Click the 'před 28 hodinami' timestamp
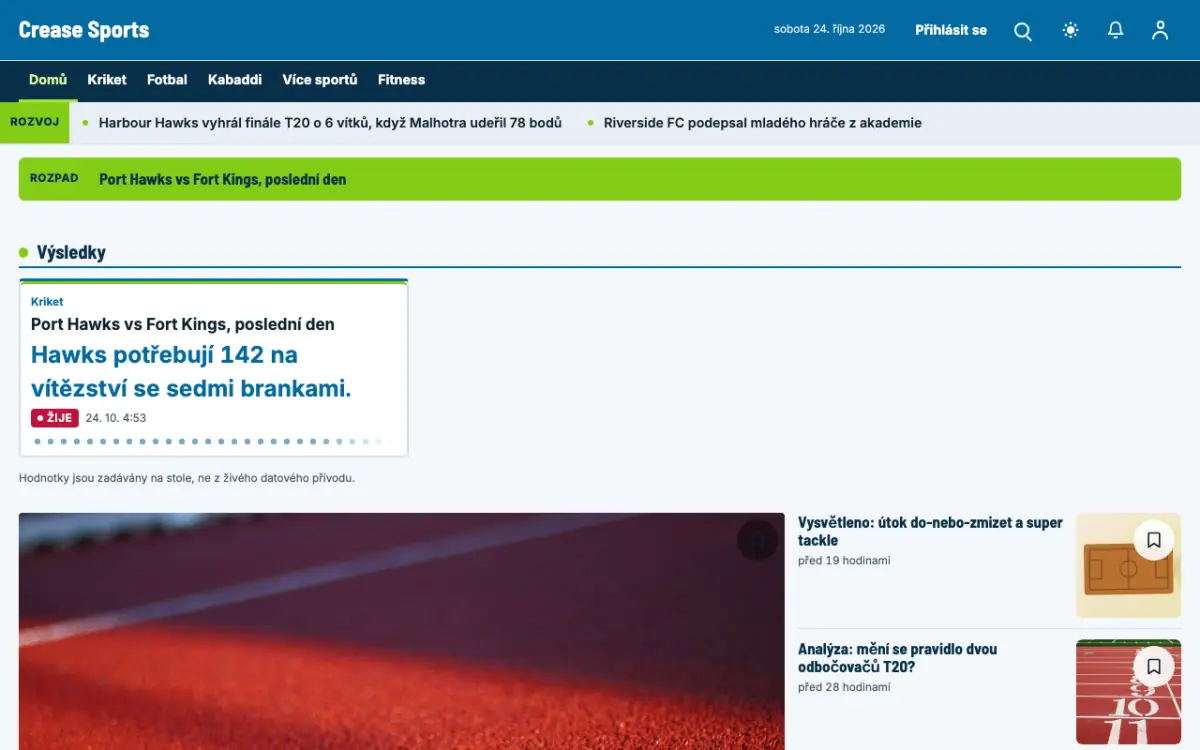This screenshot has width=1200, height=750. (x=844, y=687)
